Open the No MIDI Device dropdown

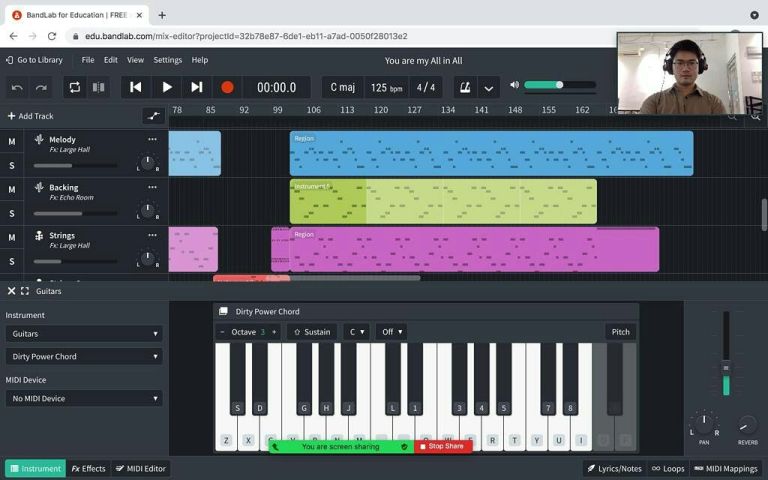tap(84, 398)
